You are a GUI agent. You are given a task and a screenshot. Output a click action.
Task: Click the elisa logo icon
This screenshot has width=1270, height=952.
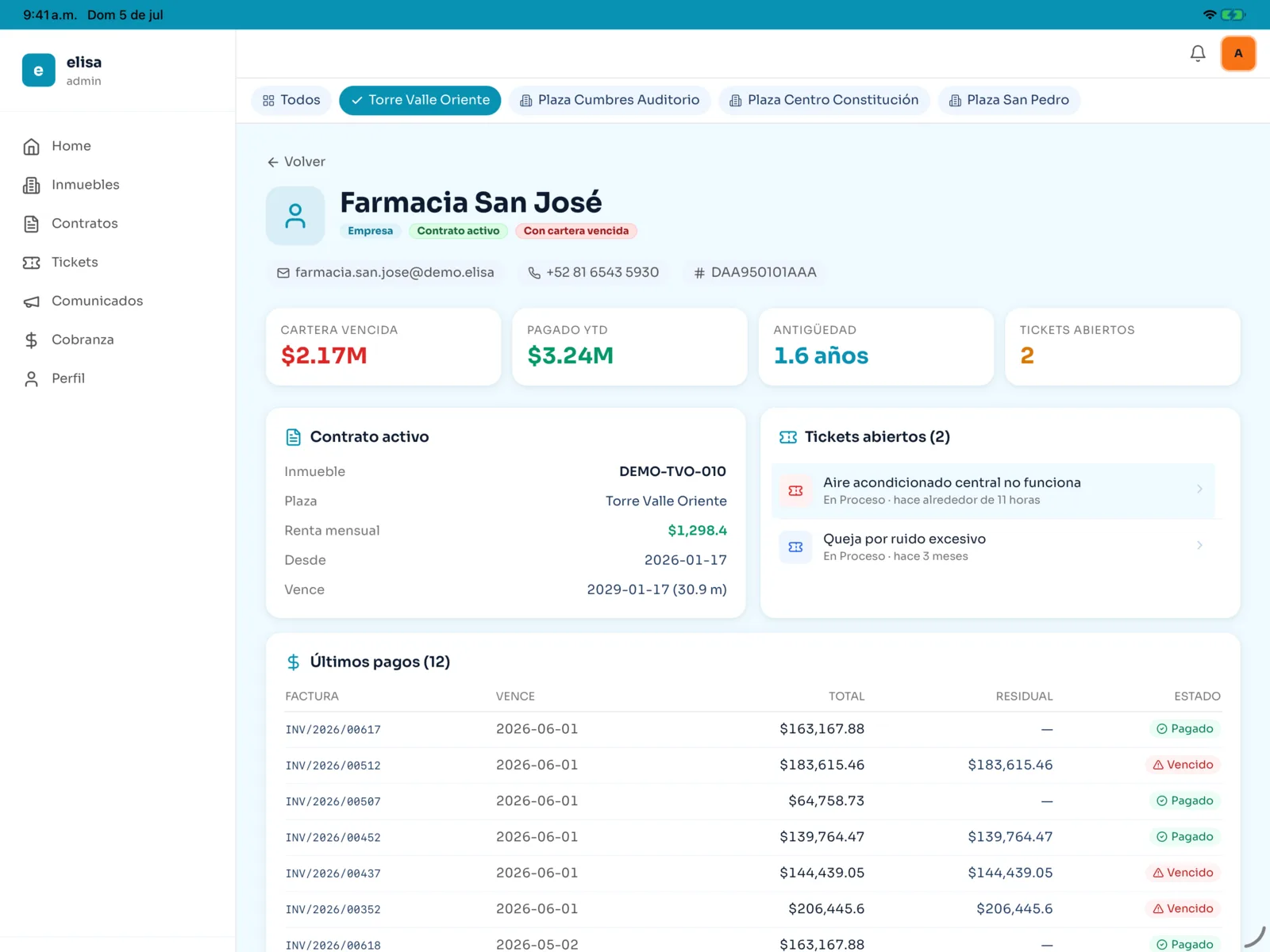click(38, 71)
